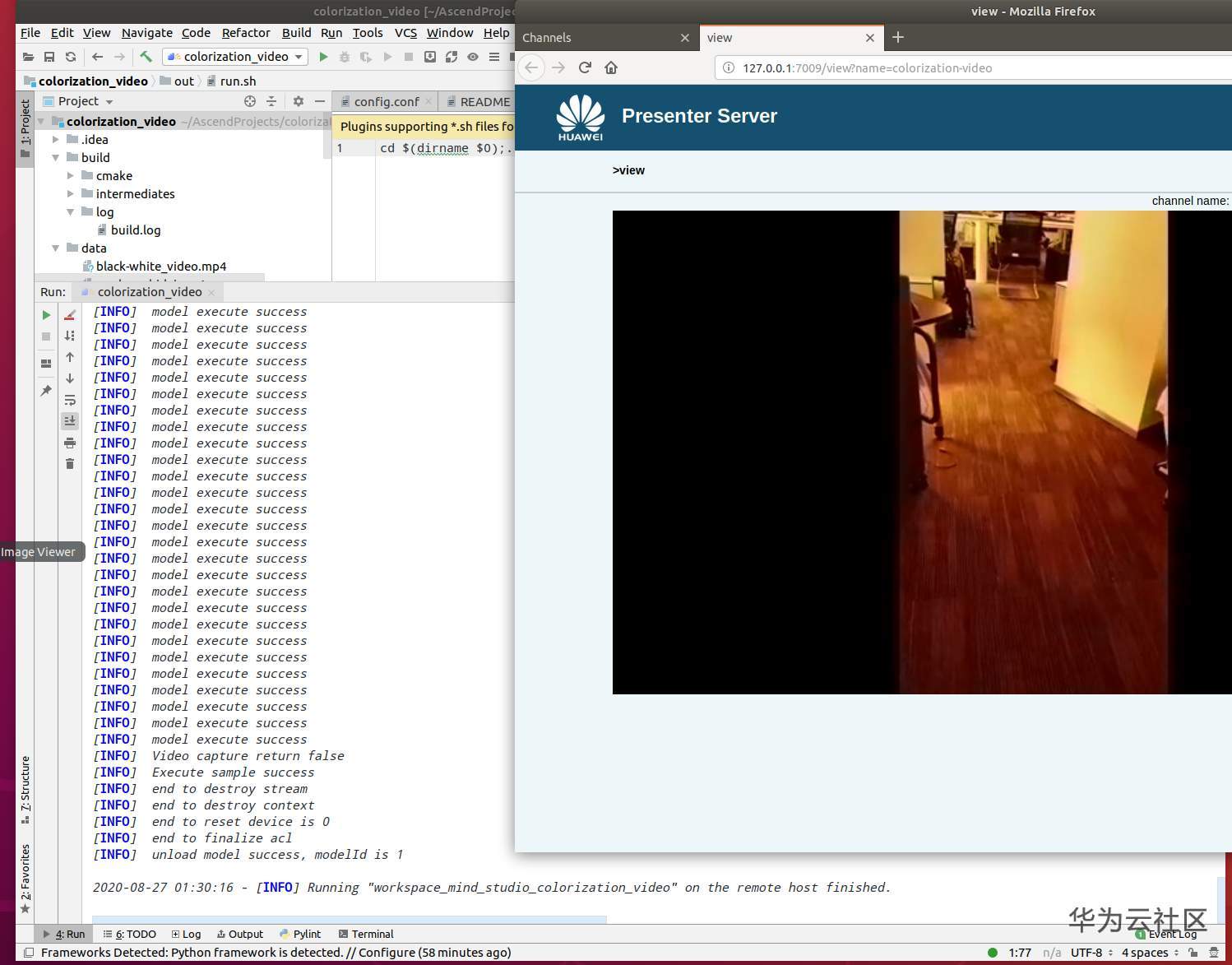Image resolution: width=1232 pixels, height=965 pixels.
Task: Run colorization_video with the toolbar green play icon
Action: (x=323, y=57)
